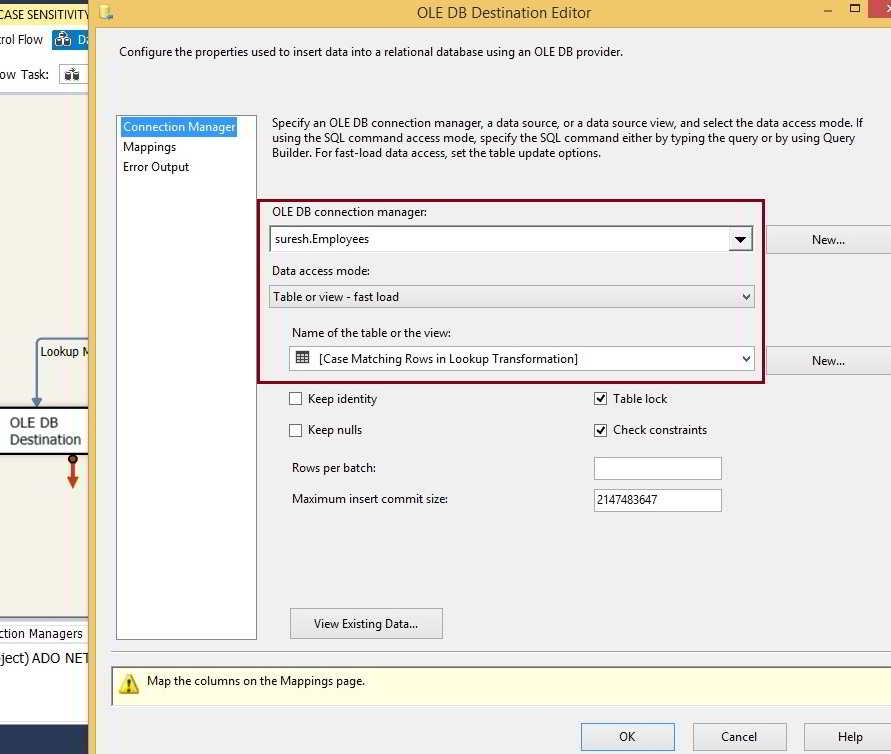Click the yellow warning icon in the message bar
The width and height of the screenshot is (891, 754).
pyautogui.click(x=130, y=684)
